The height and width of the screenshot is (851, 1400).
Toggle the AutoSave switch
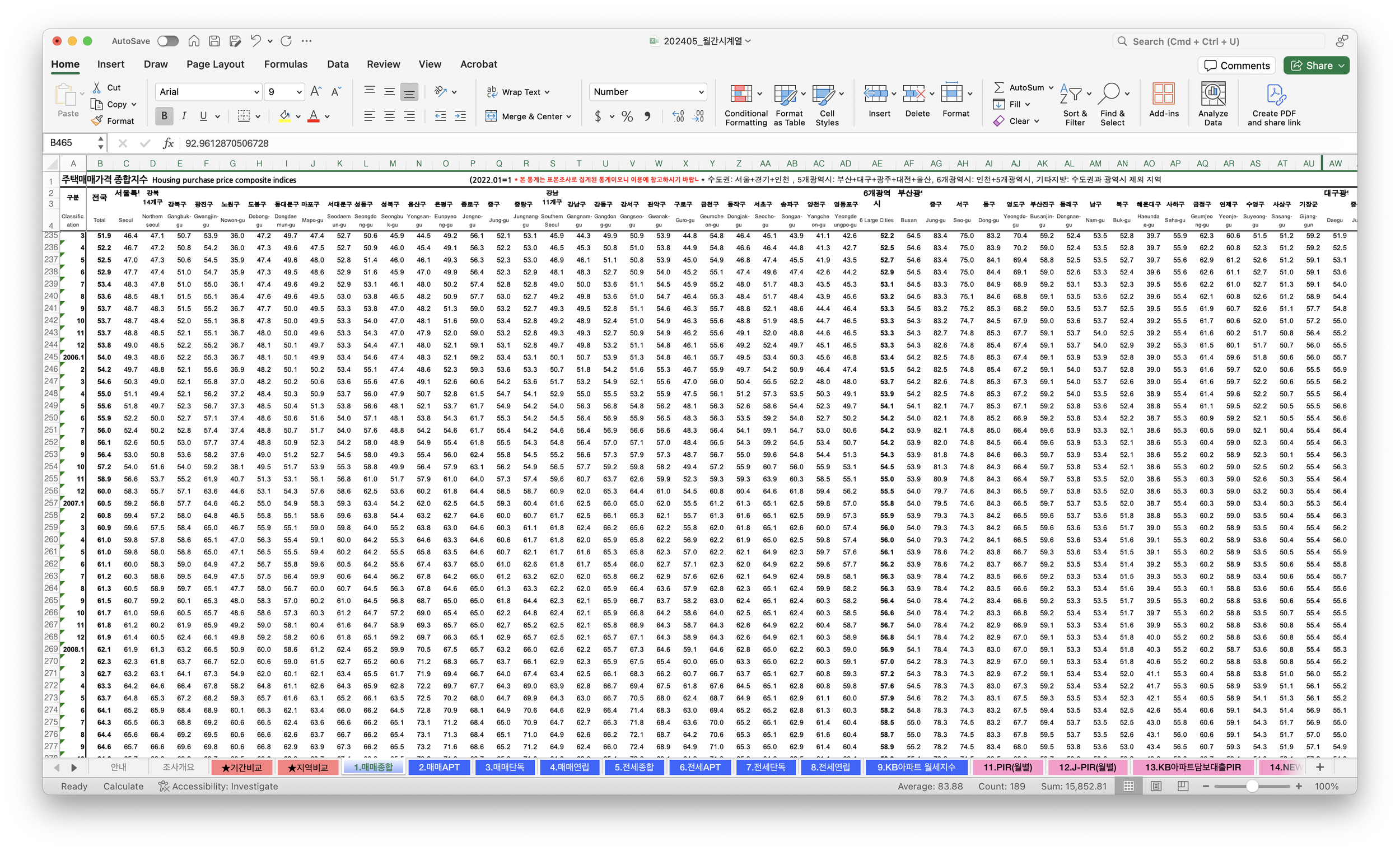tap(167, 41)
